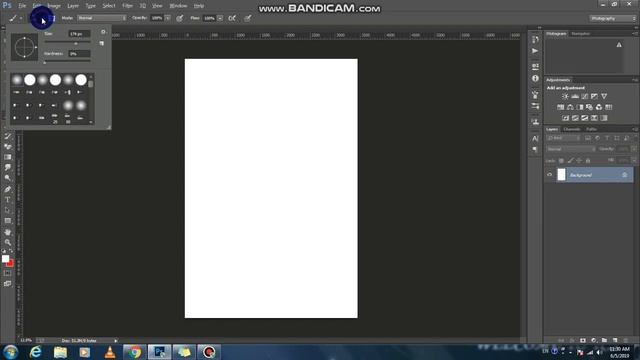The height and width of the screenshot is (360, 640).
Task: Toggle visibility of the Background layer
Action: pyautogui.click(x=549, y=175)
